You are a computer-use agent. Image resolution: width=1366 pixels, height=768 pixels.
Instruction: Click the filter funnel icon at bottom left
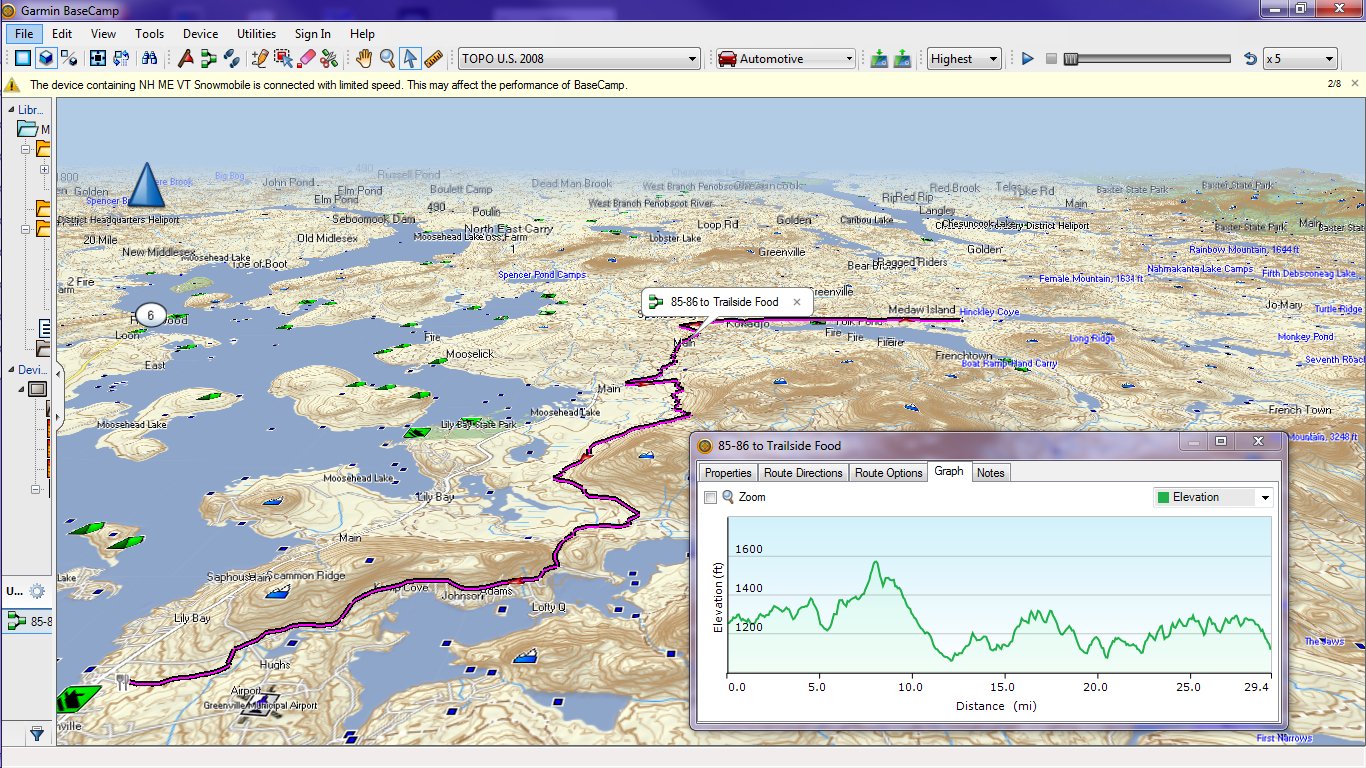pos(37,734)
